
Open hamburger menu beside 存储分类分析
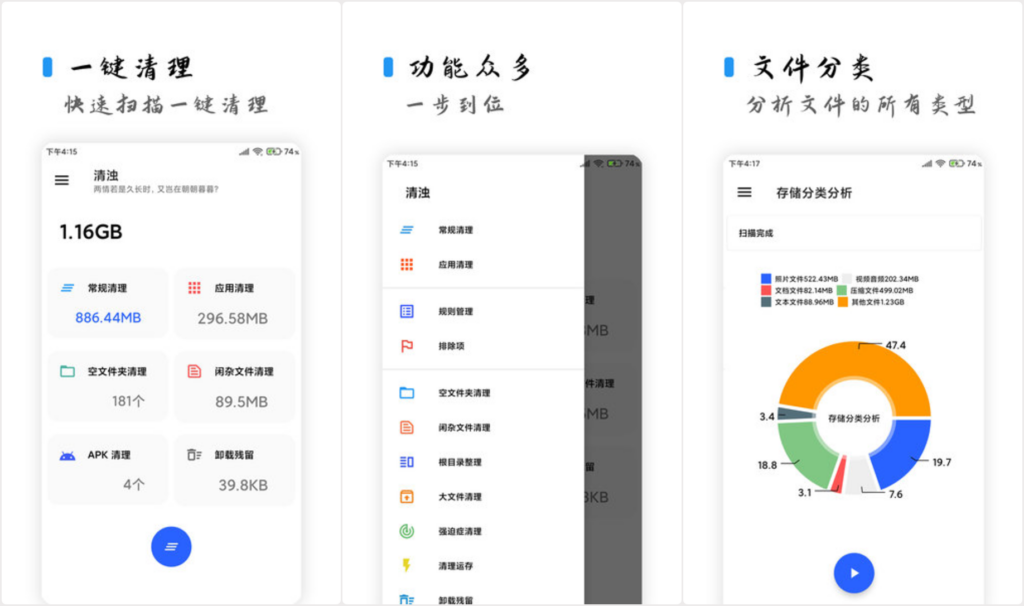[744, 192]
